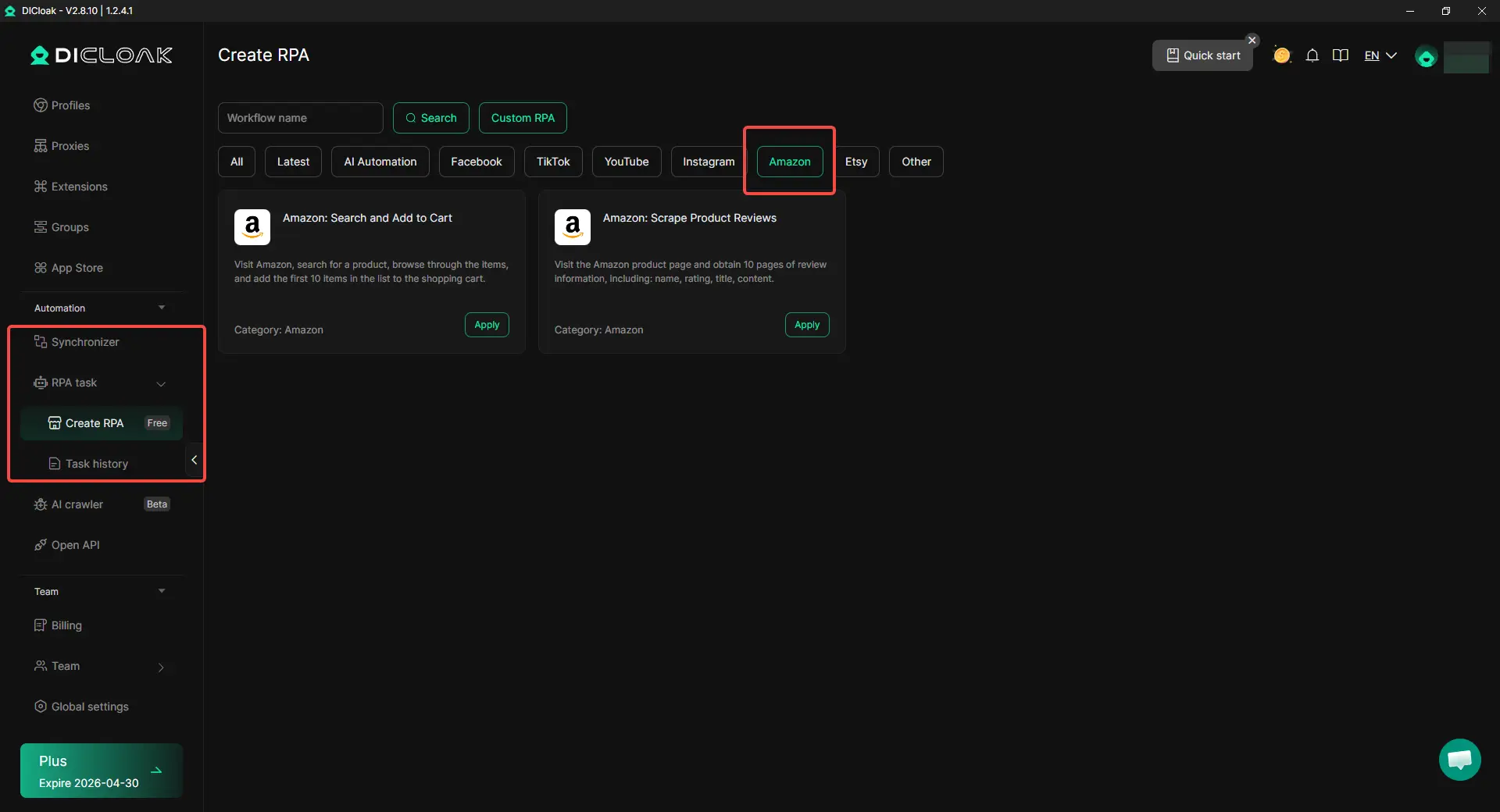Select the AI Automation category tab
1500x812 pixels.
[x=380, y=162]
